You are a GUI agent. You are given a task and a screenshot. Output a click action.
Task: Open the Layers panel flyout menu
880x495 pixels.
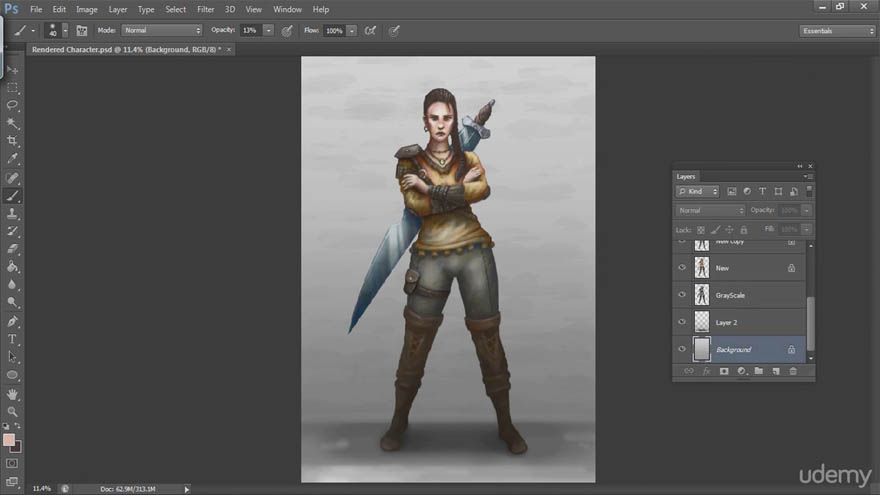808,176
